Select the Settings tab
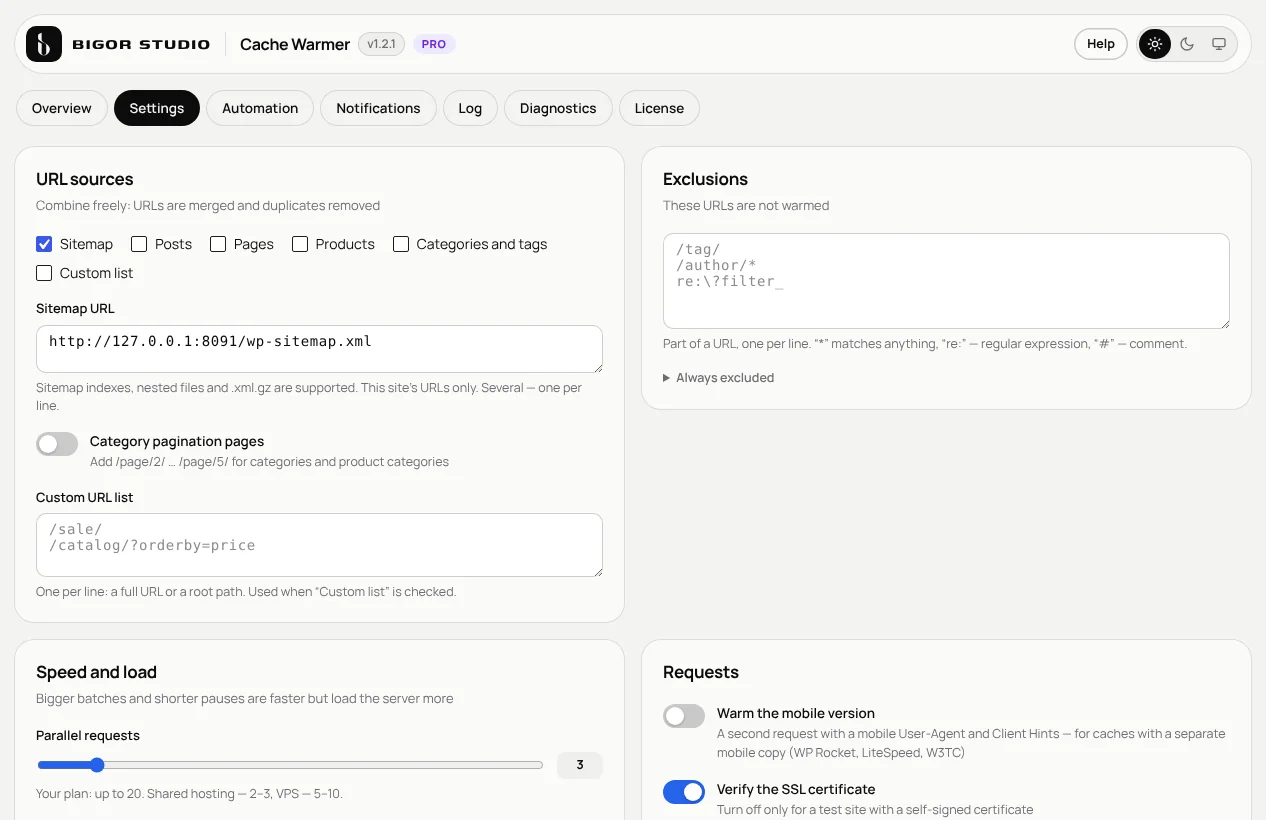The width and height of the screenshot is (1266, 820). (157, 108)
